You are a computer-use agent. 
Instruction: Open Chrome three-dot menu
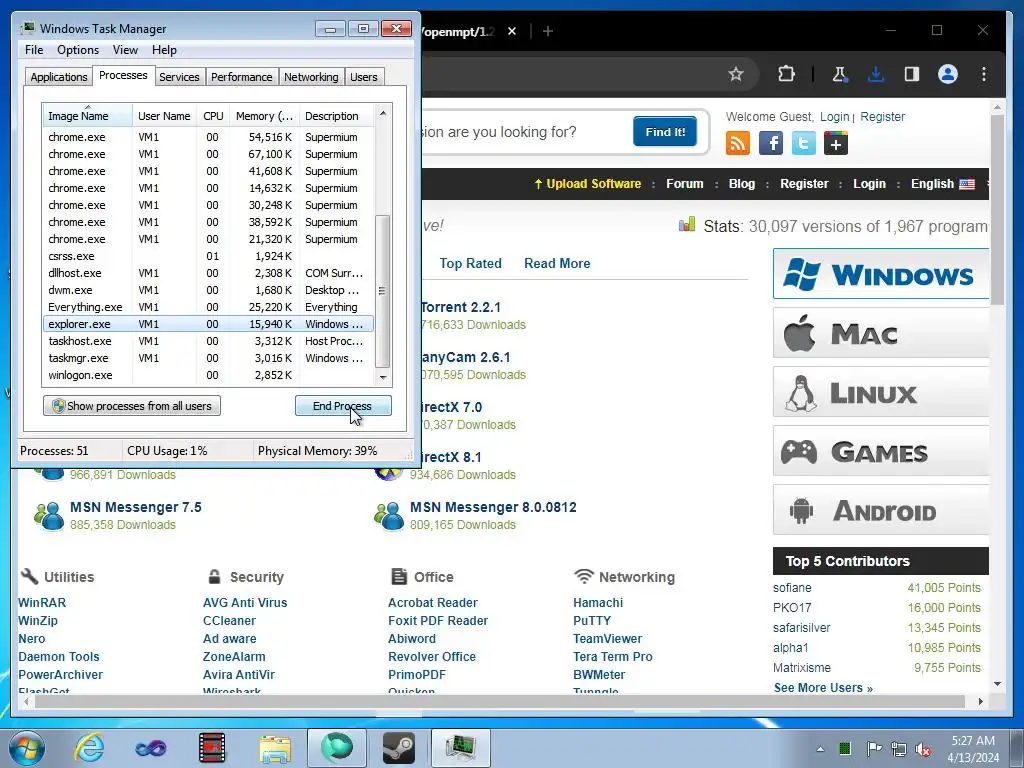pos(984,74)
